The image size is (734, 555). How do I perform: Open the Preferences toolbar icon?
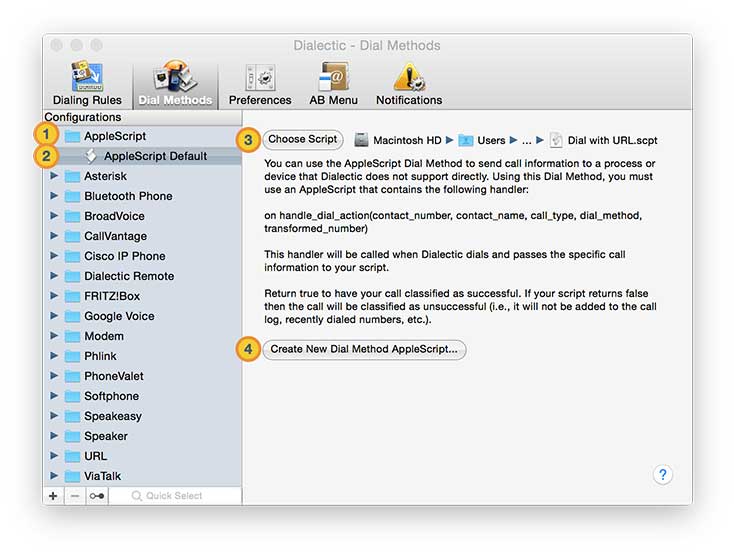(x=260, y=77)
